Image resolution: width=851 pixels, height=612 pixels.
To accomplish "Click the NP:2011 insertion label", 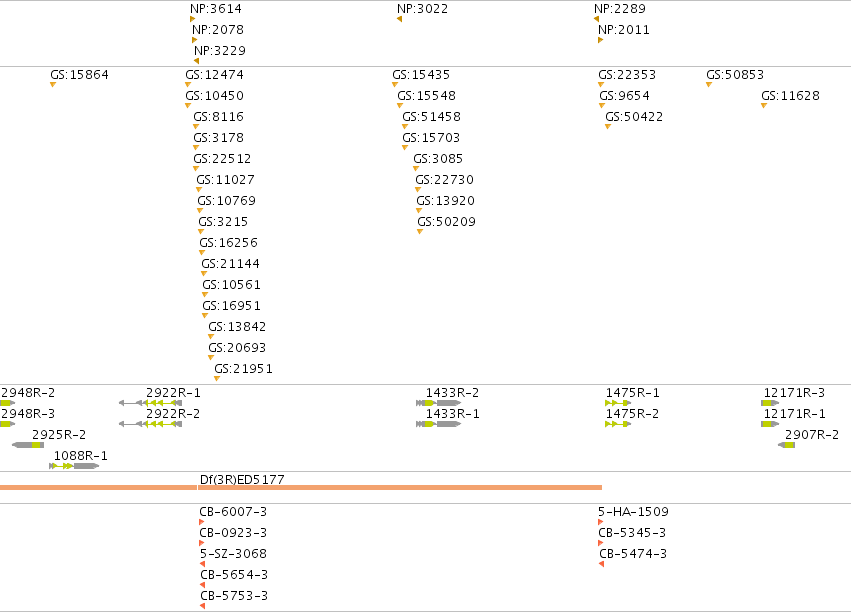I will coord(624,30).
